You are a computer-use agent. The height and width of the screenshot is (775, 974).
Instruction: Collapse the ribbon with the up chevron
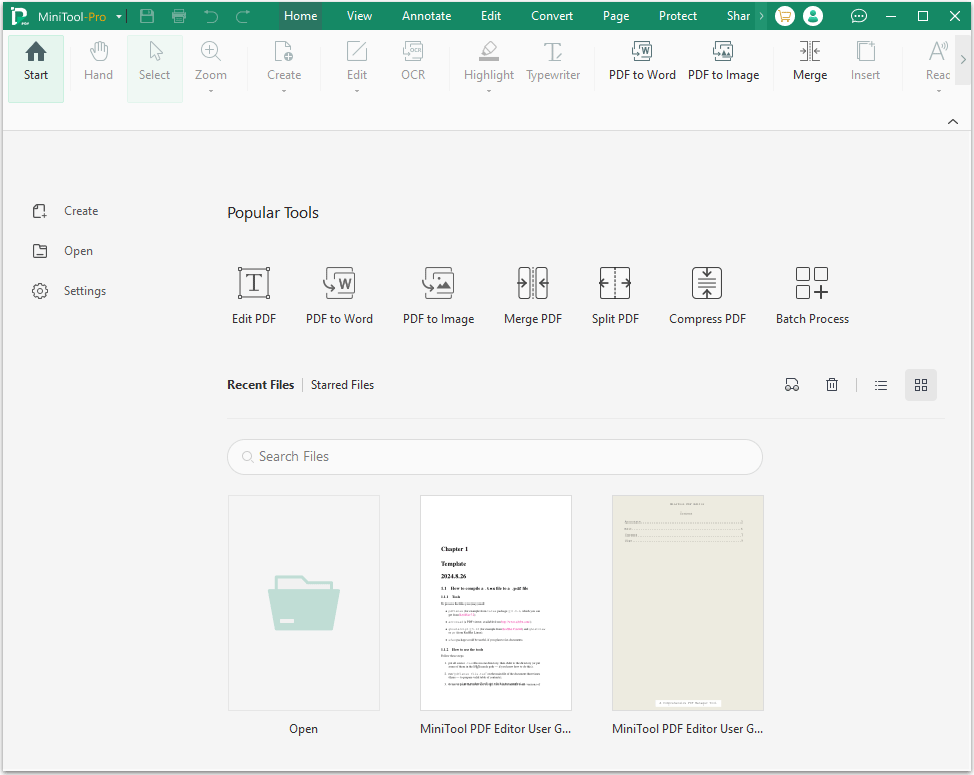(x=953, y=122)
